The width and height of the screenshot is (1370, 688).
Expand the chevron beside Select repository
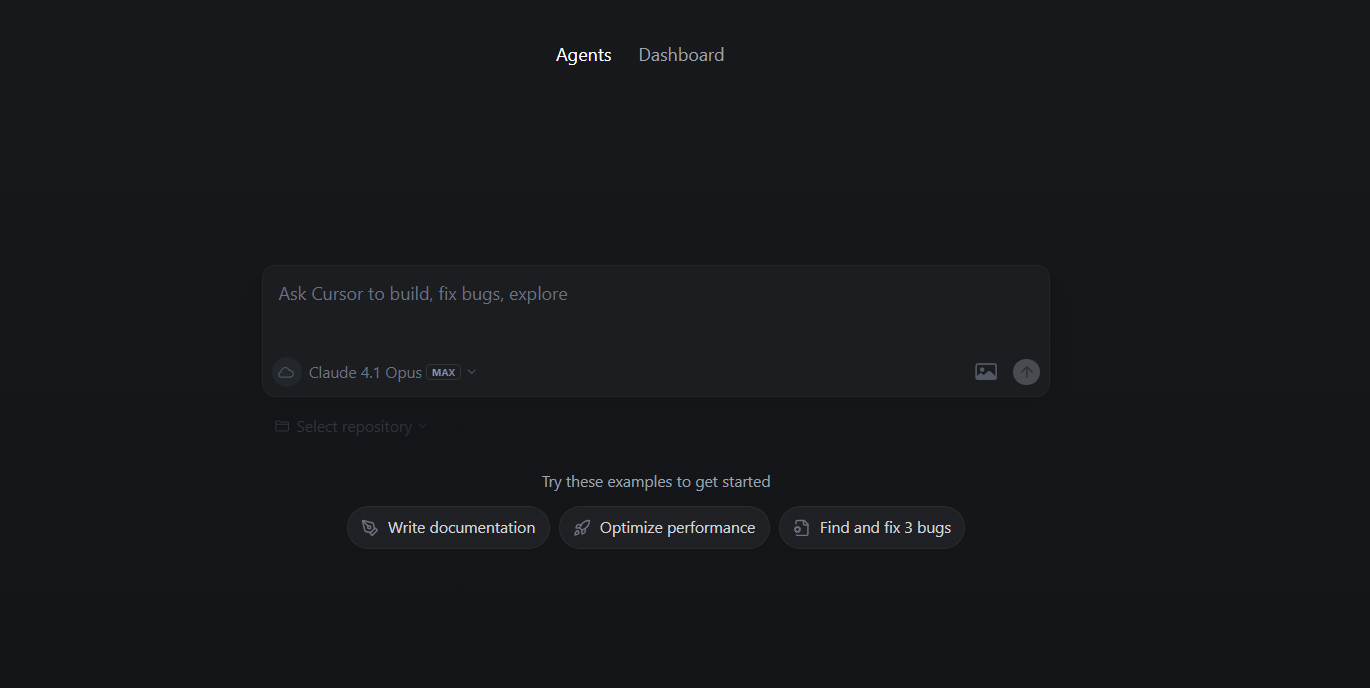coord(422,426)
